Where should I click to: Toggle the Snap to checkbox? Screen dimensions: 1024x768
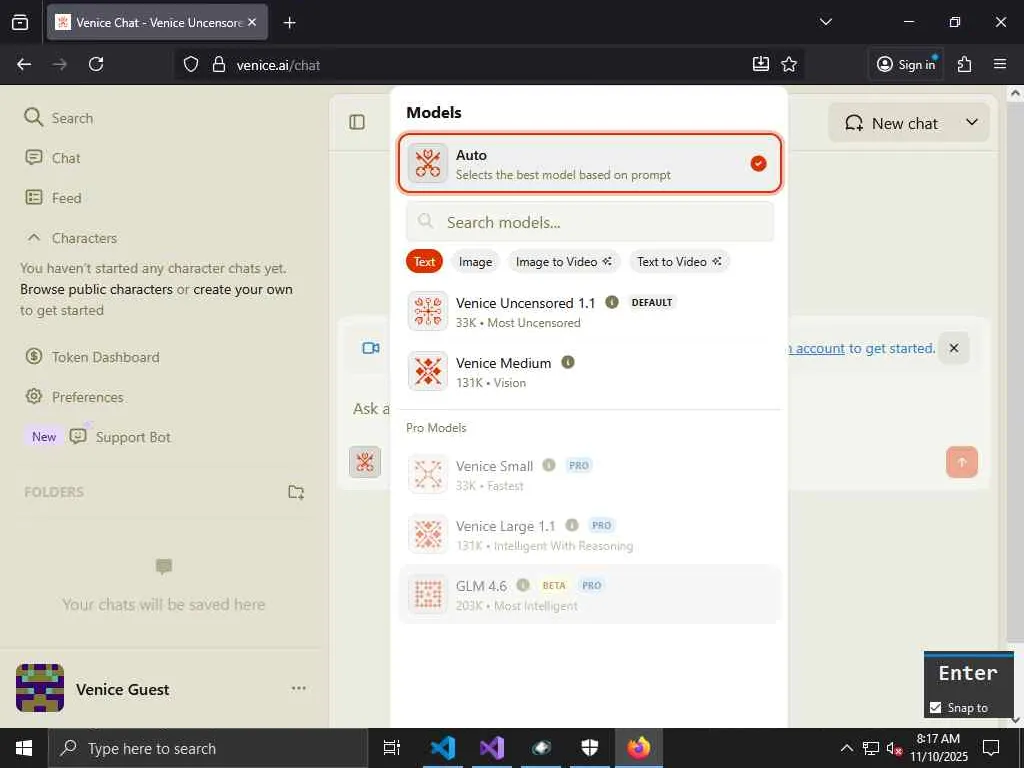click(936, 708)
